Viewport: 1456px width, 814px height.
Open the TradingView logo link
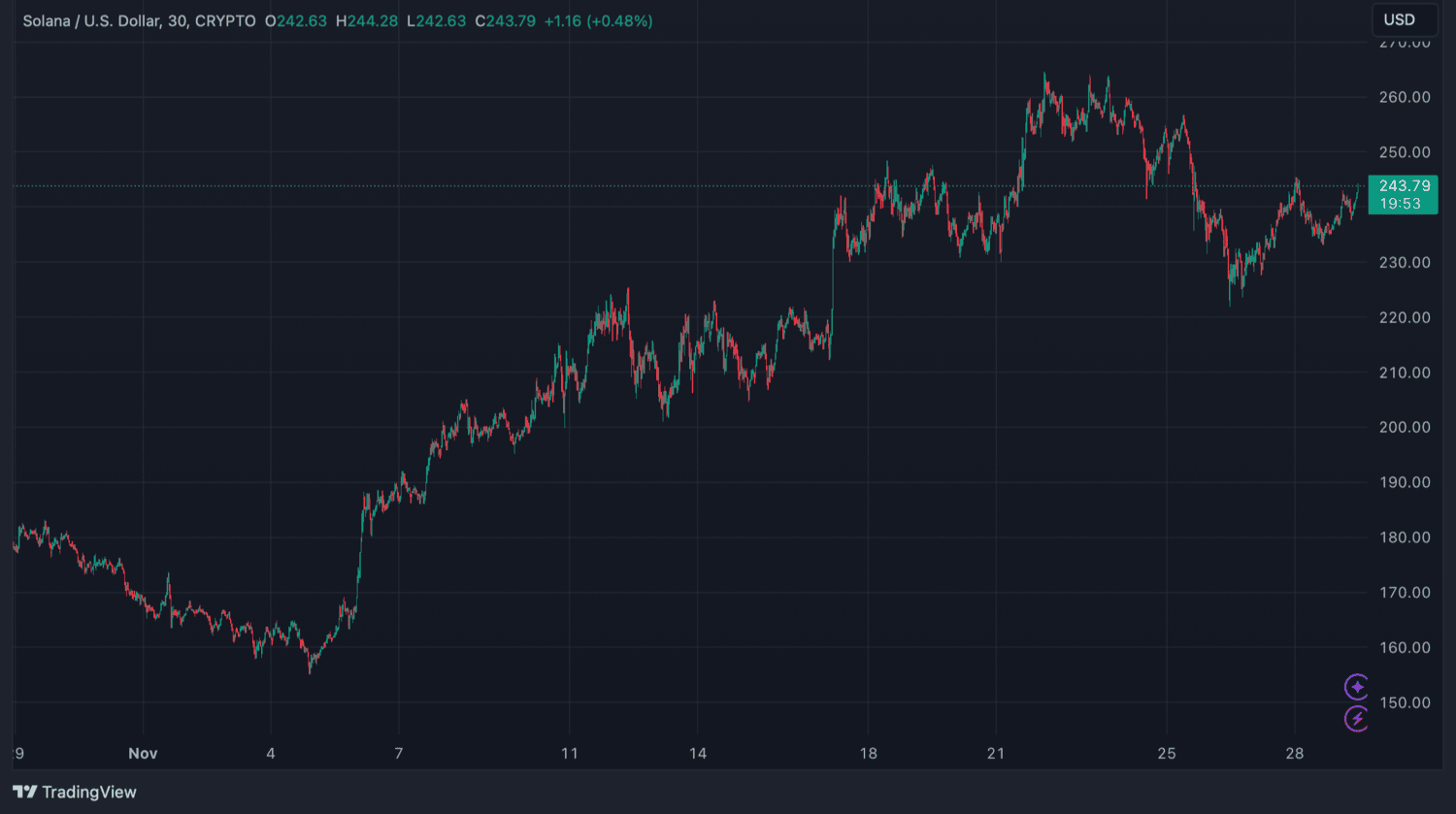[75, 792]
